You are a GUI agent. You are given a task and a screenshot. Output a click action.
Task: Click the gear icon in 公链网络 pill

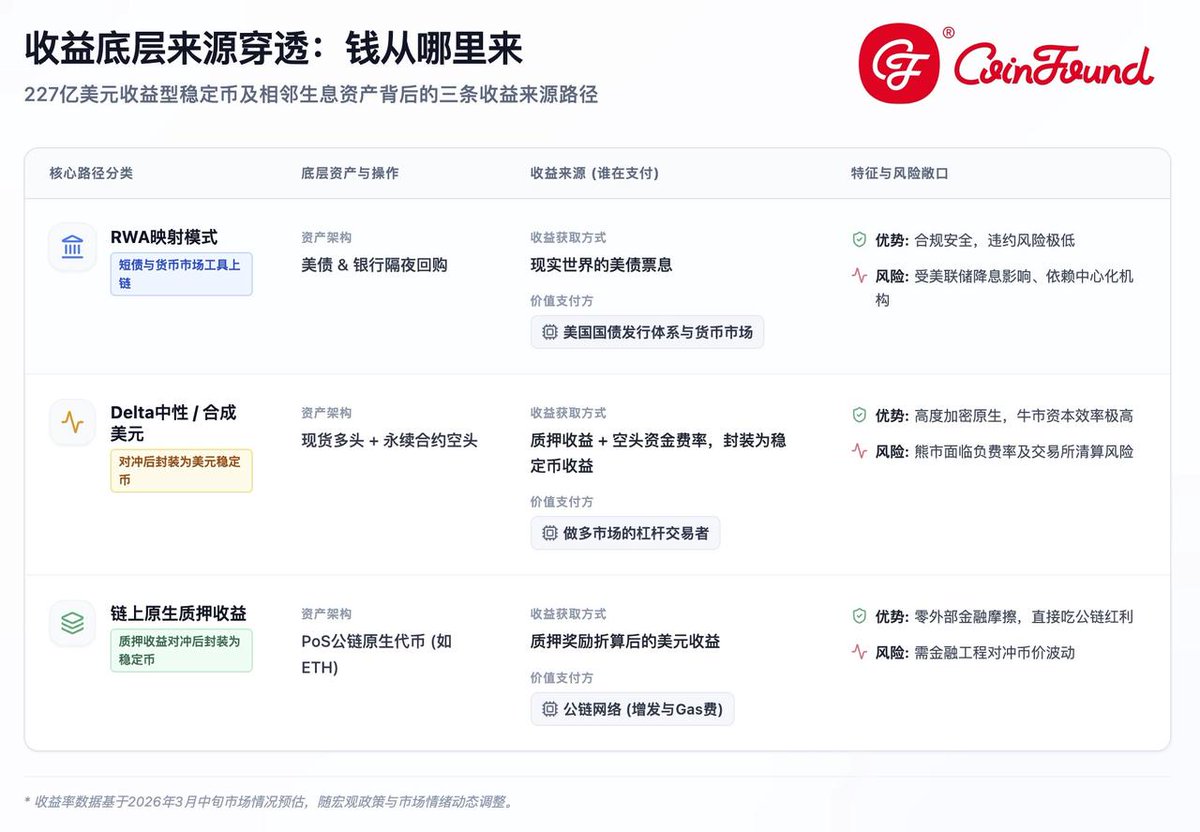(549, 708)
